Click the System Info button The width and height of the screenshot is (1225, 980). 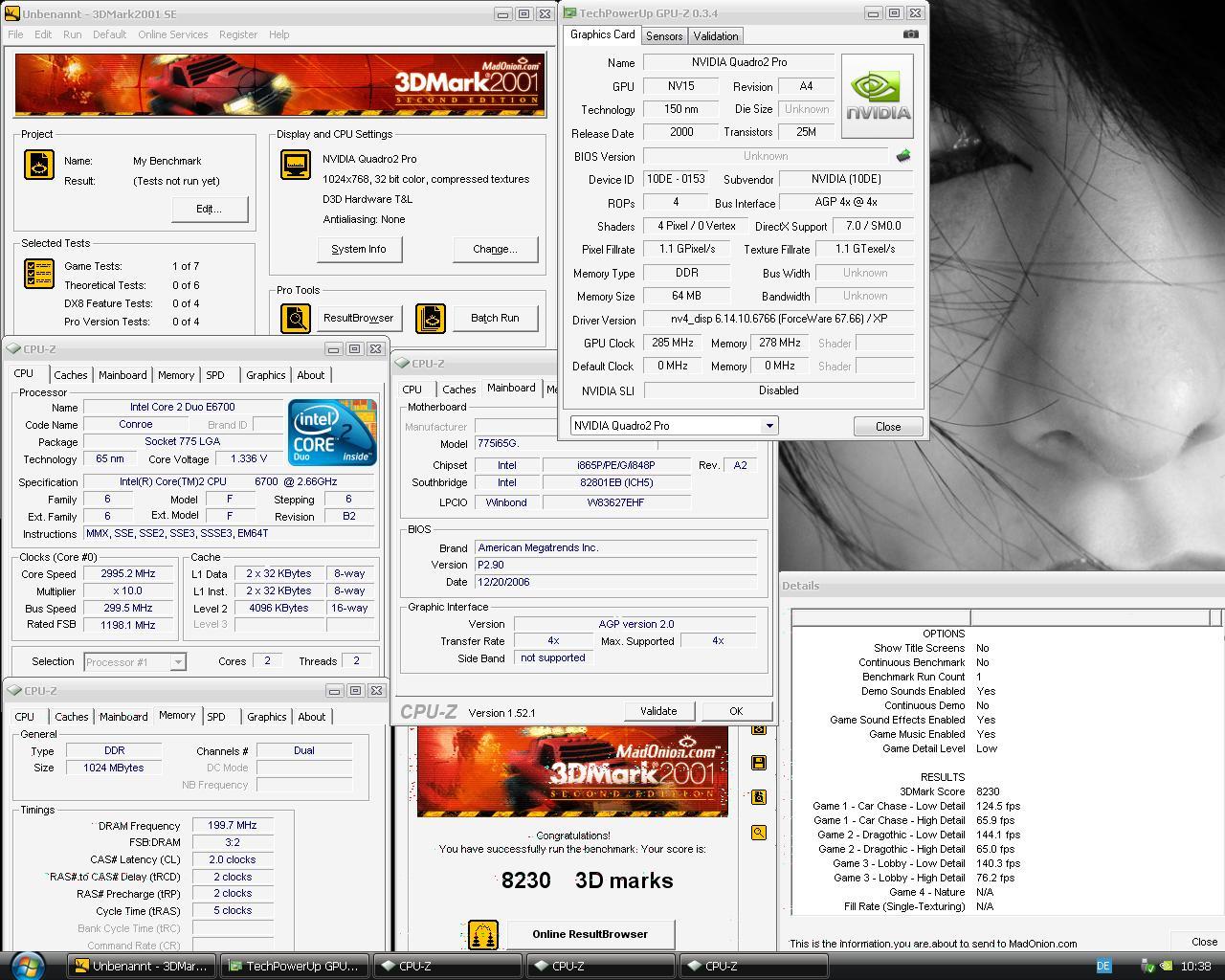click(x=359, y=249)
